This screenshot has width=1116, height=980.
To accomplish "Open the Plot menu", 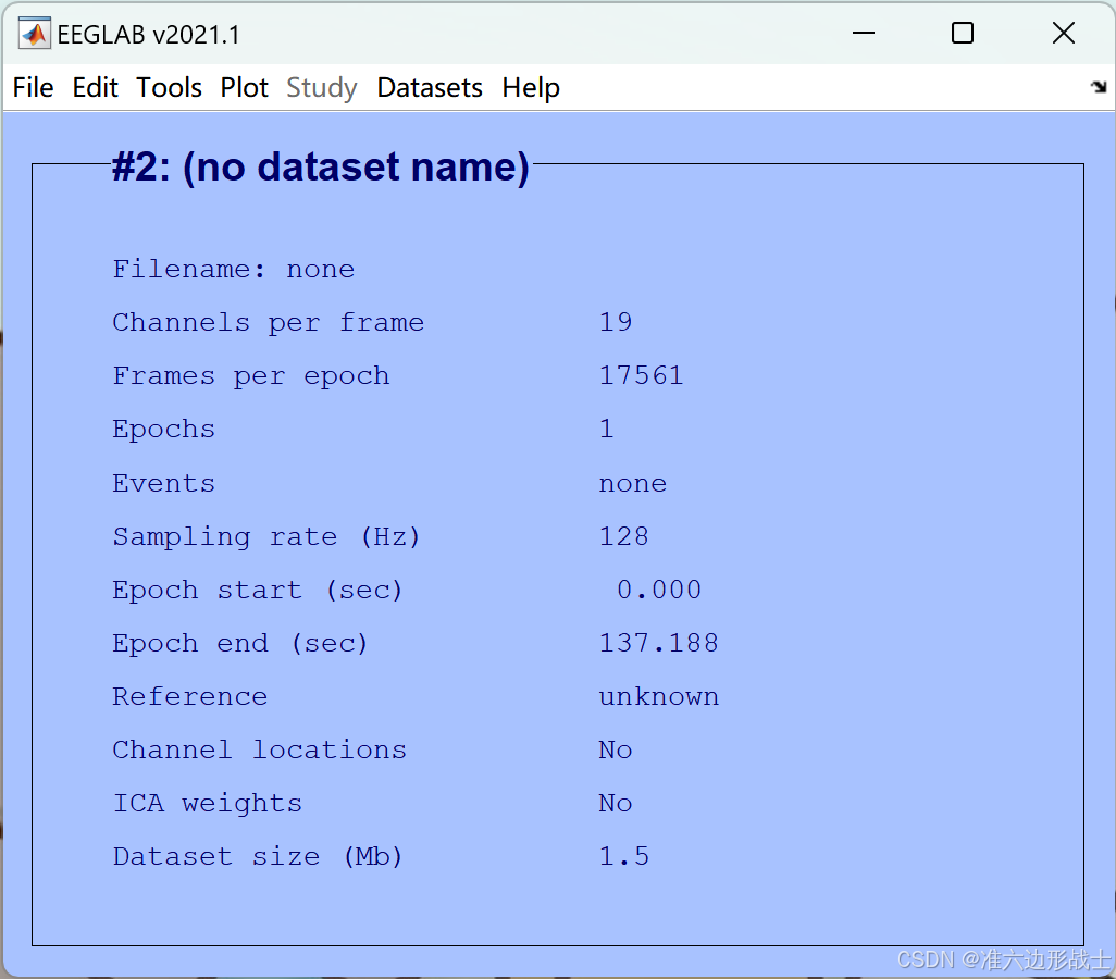I will click(x=244, y=88).
